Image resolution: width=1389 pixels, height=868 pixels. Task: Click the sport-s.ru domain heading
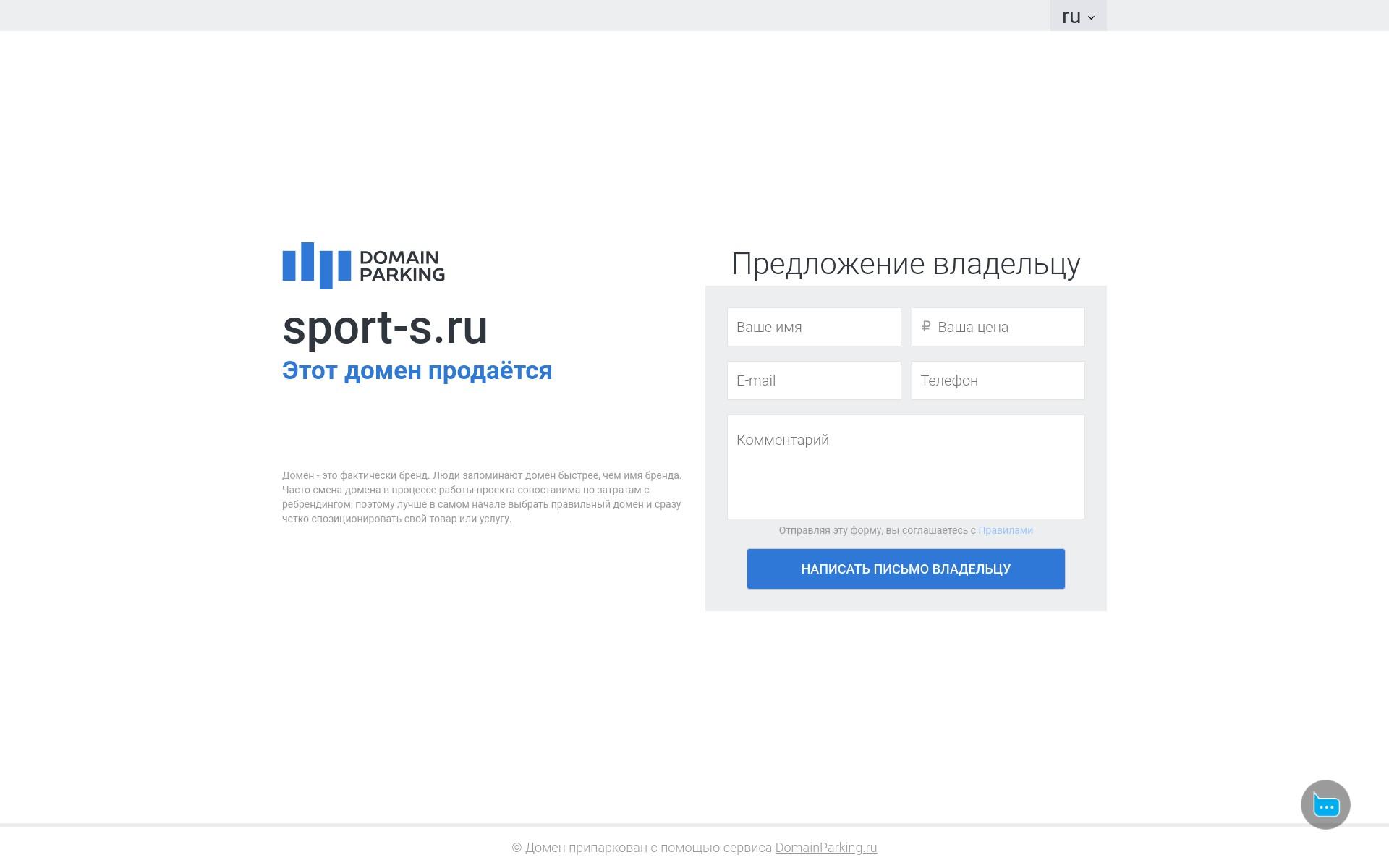coord(385,327)
